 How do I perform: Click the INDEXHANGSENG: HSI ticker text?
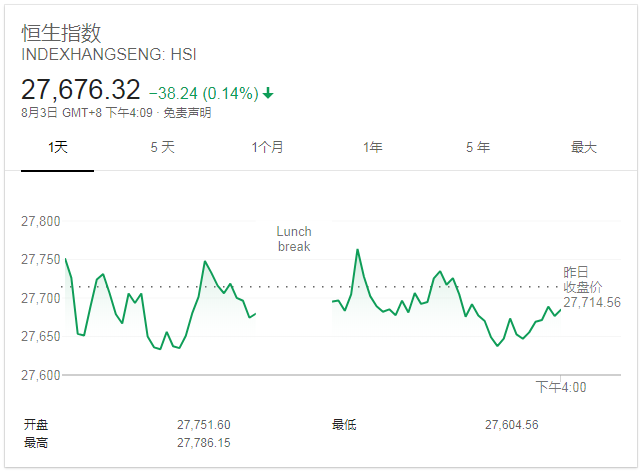pos(109,54)
